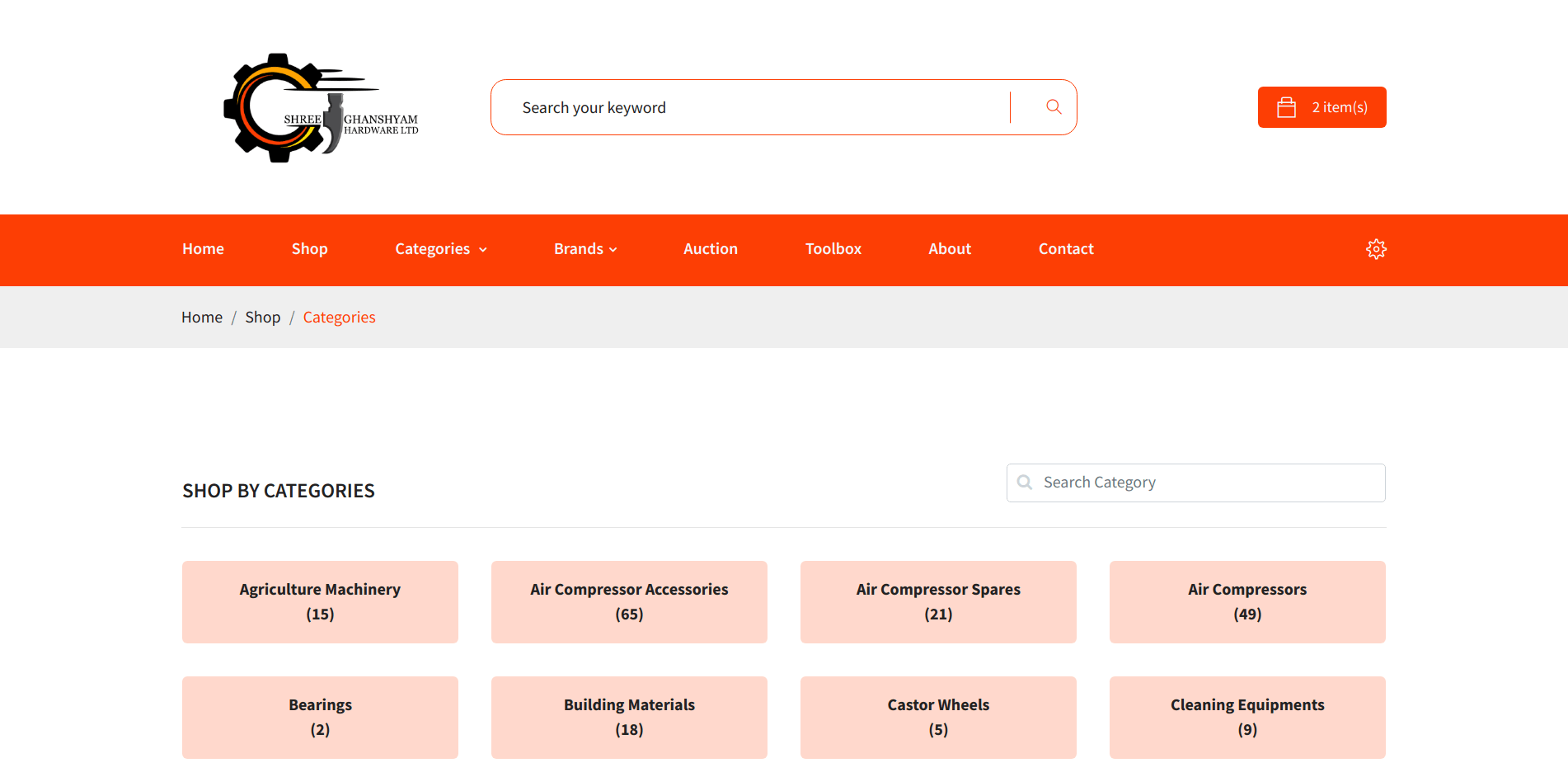
Task: Click the Shree Ghanshyam Hardware logo
Action: coord(321,107)
